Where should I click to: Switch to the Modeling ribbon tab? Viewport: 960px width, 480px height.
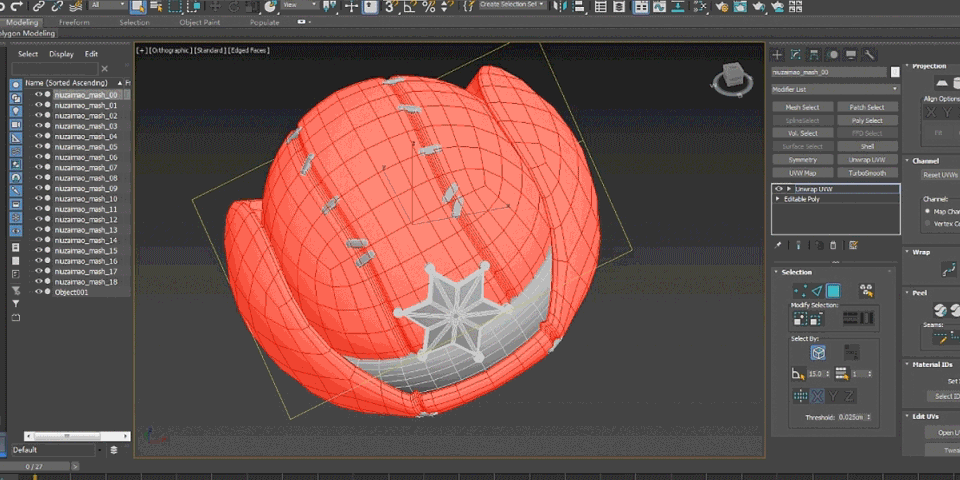click(22, 23)
